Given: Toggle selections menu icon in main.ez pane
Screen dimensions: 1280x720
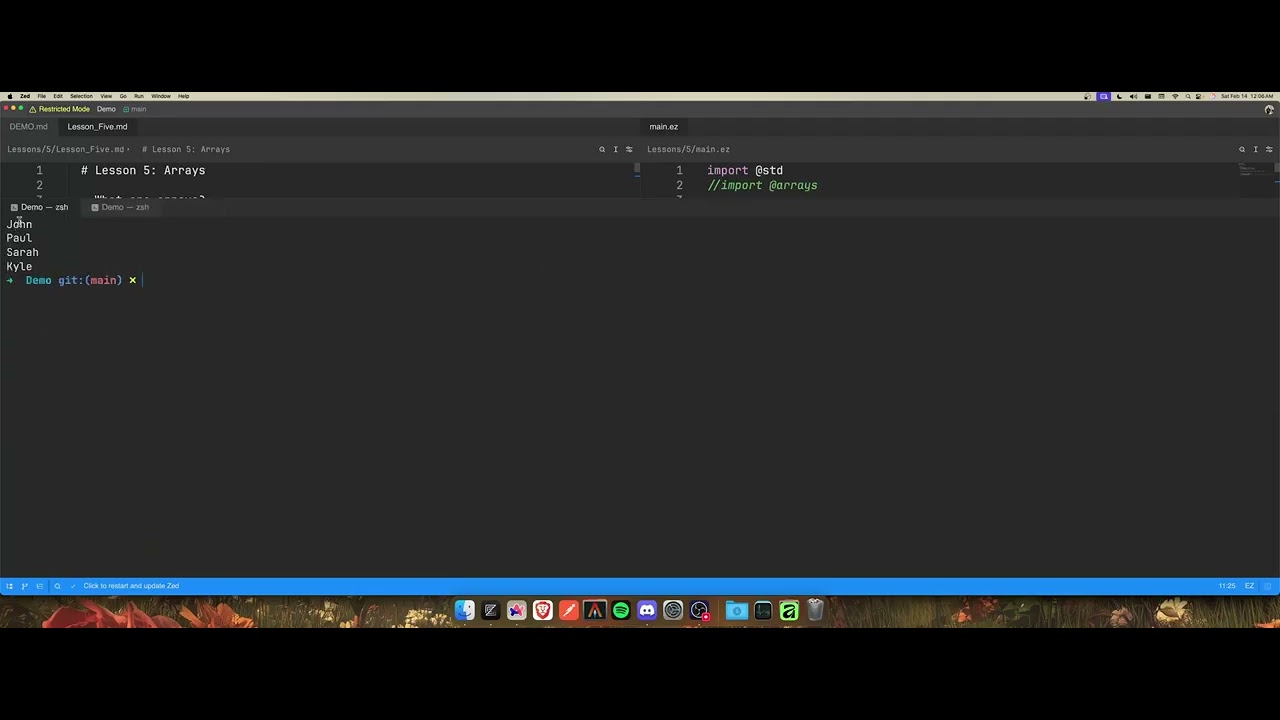Looking at the screenshot, I should (1255, 149).
